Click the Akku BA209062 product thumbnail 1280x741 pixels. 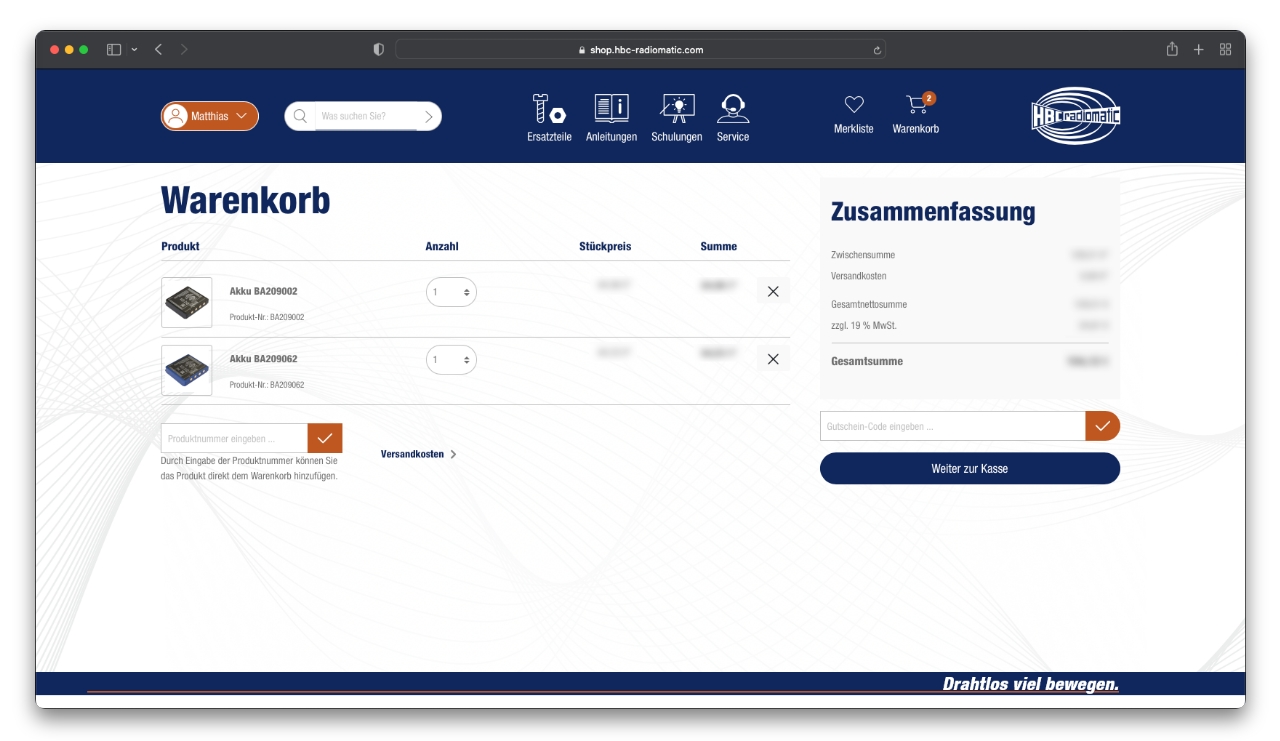pyautogui.click(x=187, y=370)
